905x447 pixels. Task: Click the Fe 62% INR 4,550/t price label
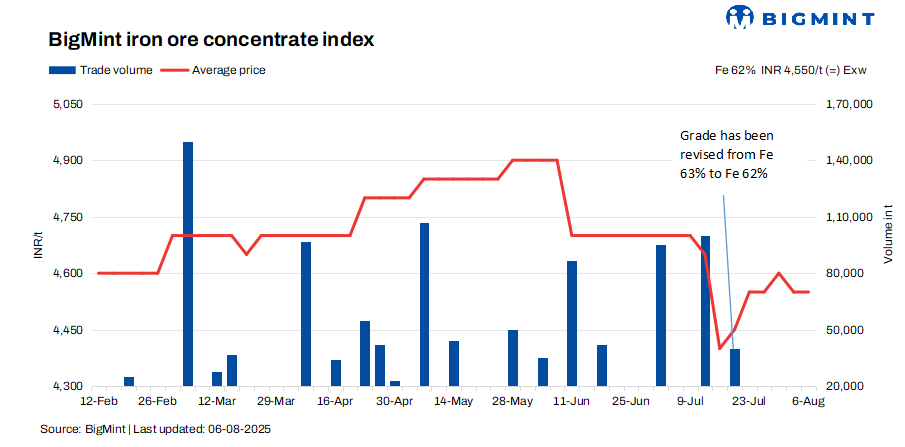[789, 70]
